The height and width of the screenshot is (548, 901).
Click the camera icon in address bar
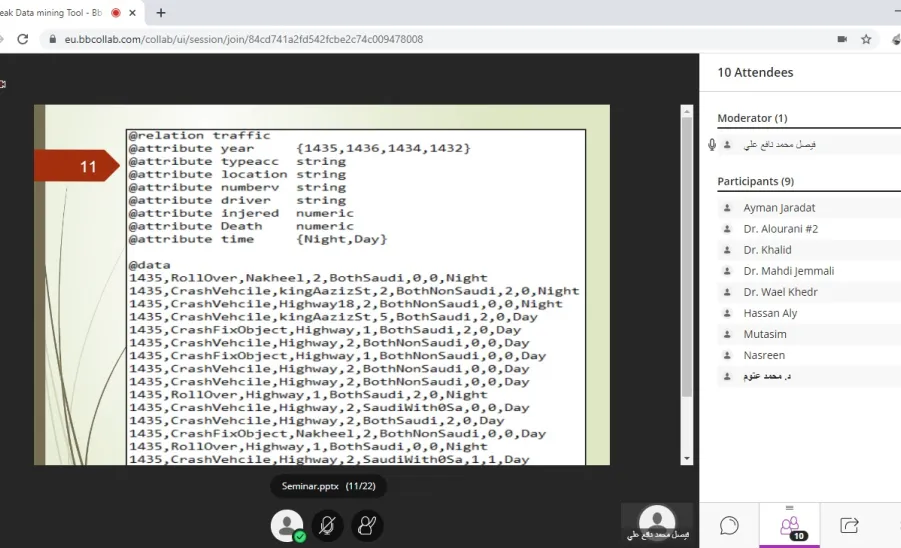pos(842,39)
